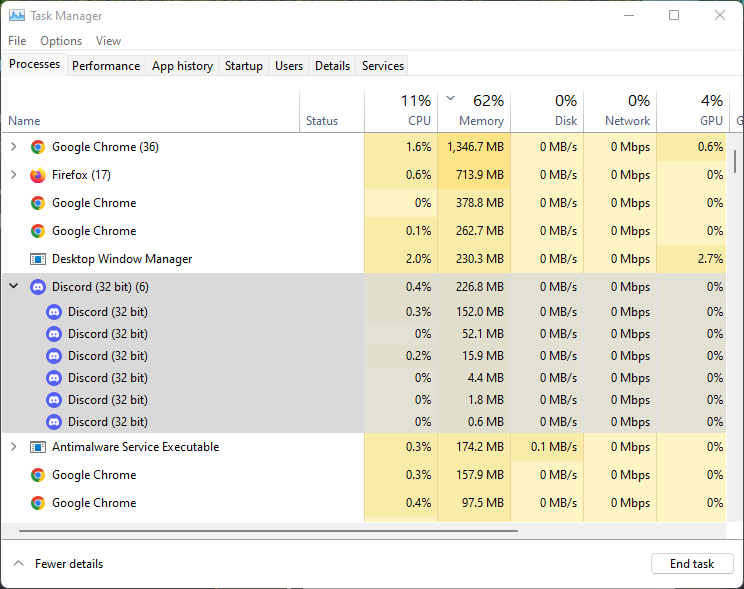Sort by the CPU column header
Viewport: 744px width, 589px height.
[x=401, y=112]
